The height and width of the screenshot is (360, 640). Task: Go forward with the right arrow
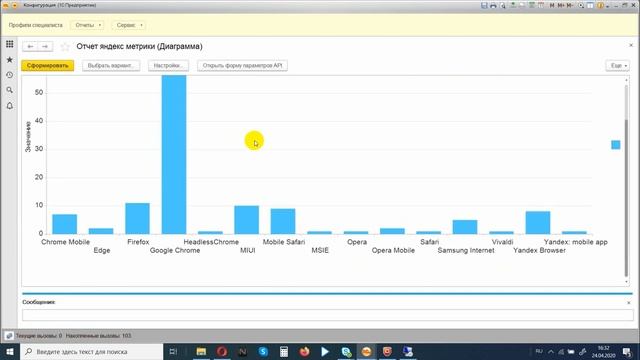(x=45, y=47)
